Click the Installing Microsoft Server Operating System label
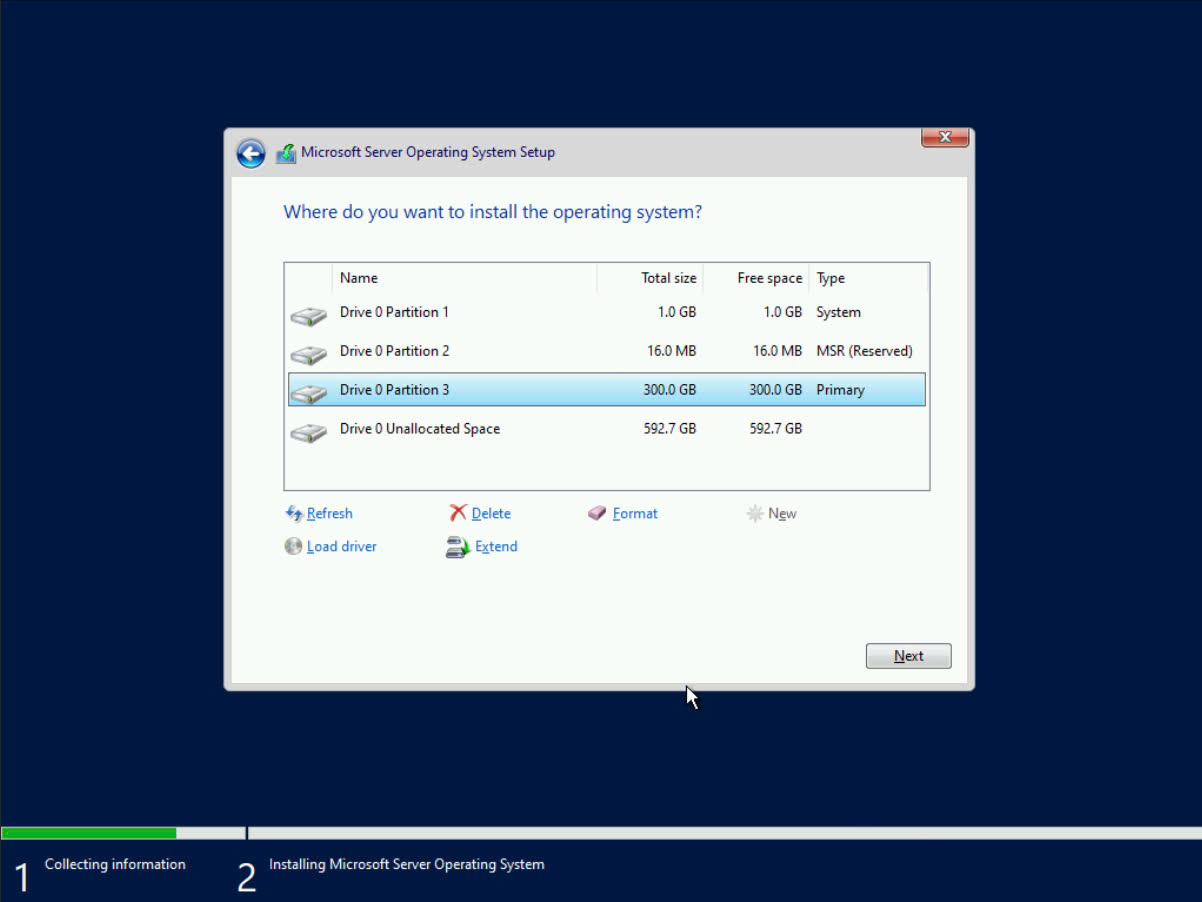The height and width of the screenshot is (902, 1202). tap(407, 864)
